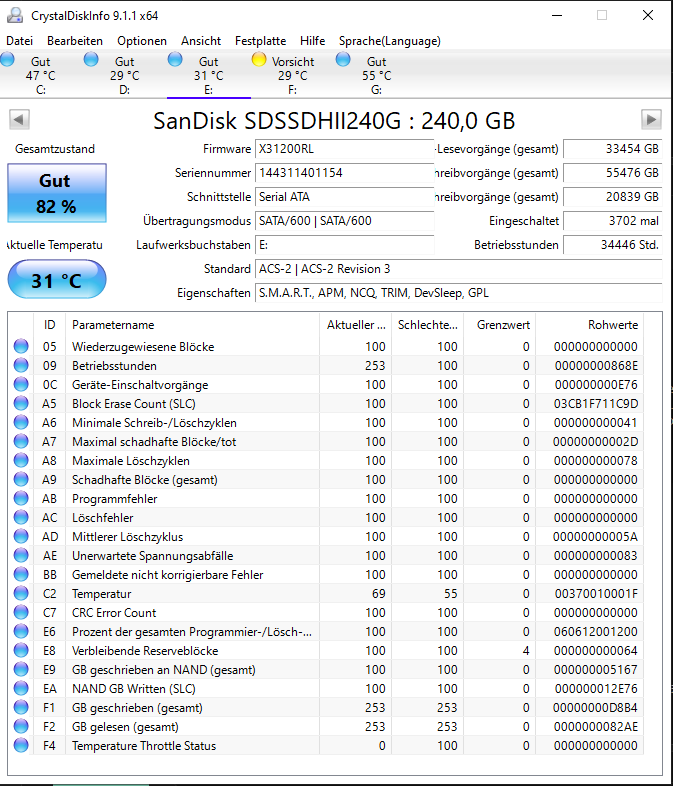This screenshot has width=673, height=786.
Task: Click the Eigenschaften field with S.M.A.R.T.
Action: 459,293
